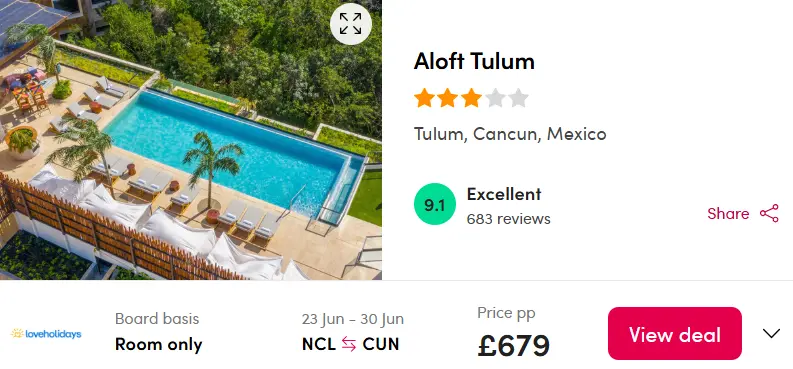This screenshot has height=369, width=793.
Task: Click the 683 reviews text
Action: tap(508, 219)
